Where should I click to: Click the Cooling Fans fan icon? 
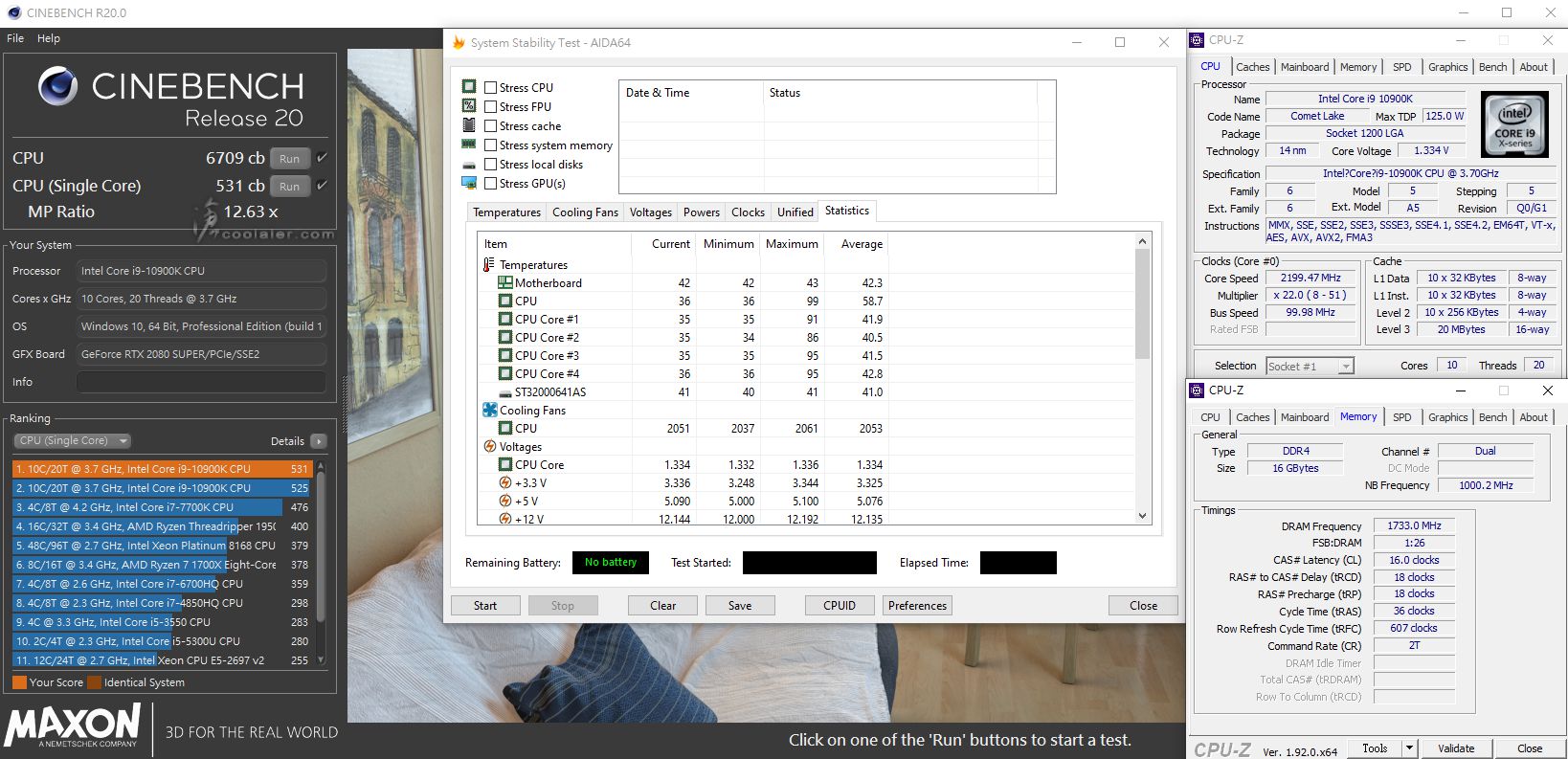(x=490, y=411)
